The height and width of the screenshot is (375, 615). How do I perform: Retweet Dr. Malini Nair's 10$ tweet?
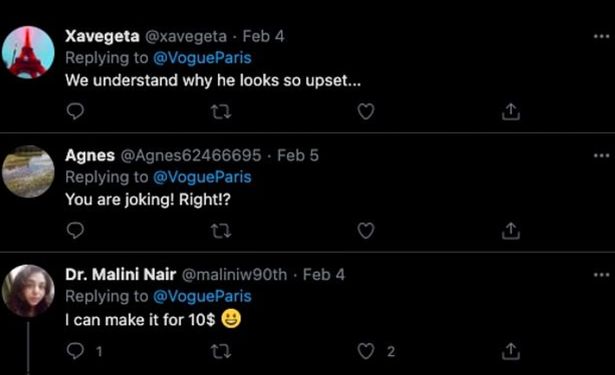pos(221,351)
